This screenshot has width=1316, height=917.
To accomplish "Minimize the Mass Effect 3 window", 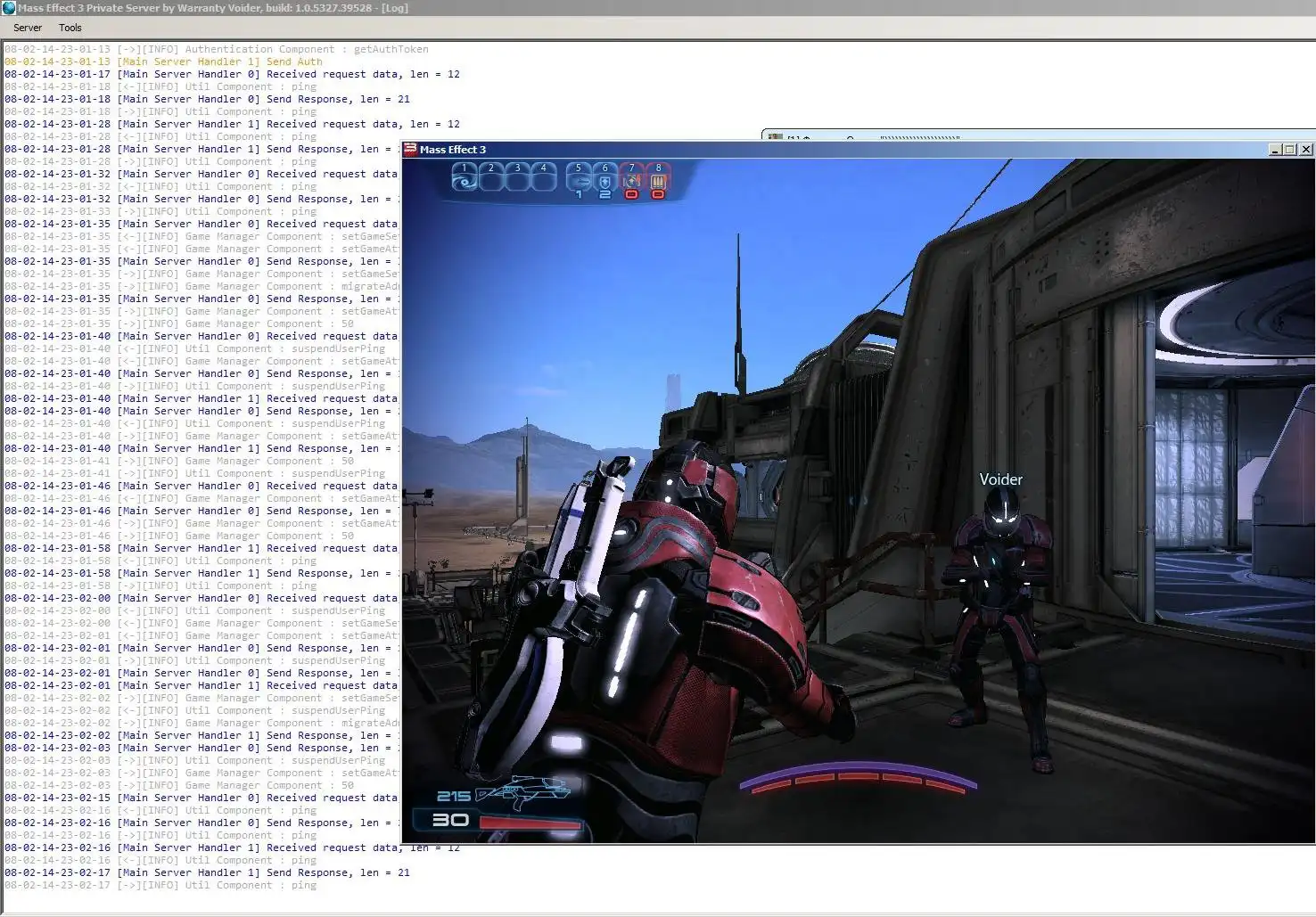I will tap(1275, 150).
